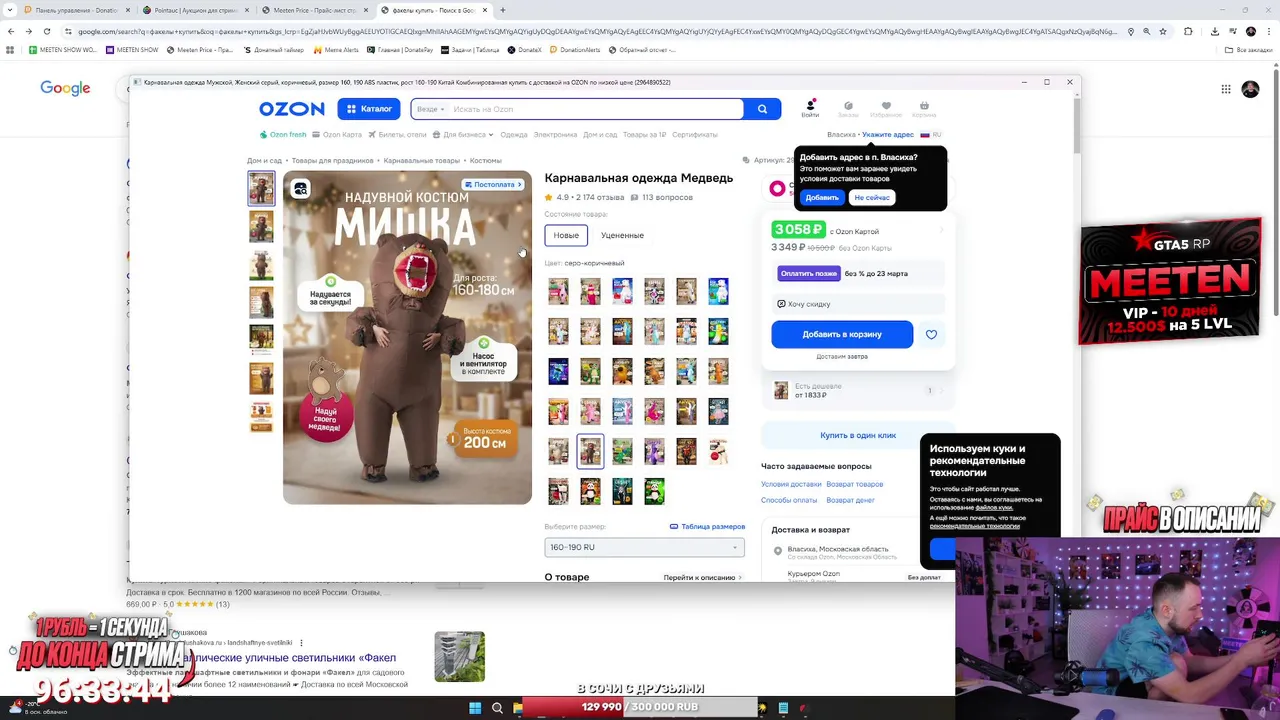Open the Ozon Карта menu item

(x=337, y=134)
